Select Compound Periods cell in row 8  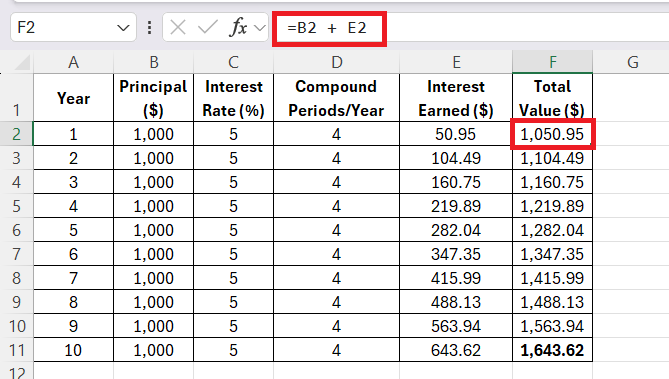pos(337,278)
